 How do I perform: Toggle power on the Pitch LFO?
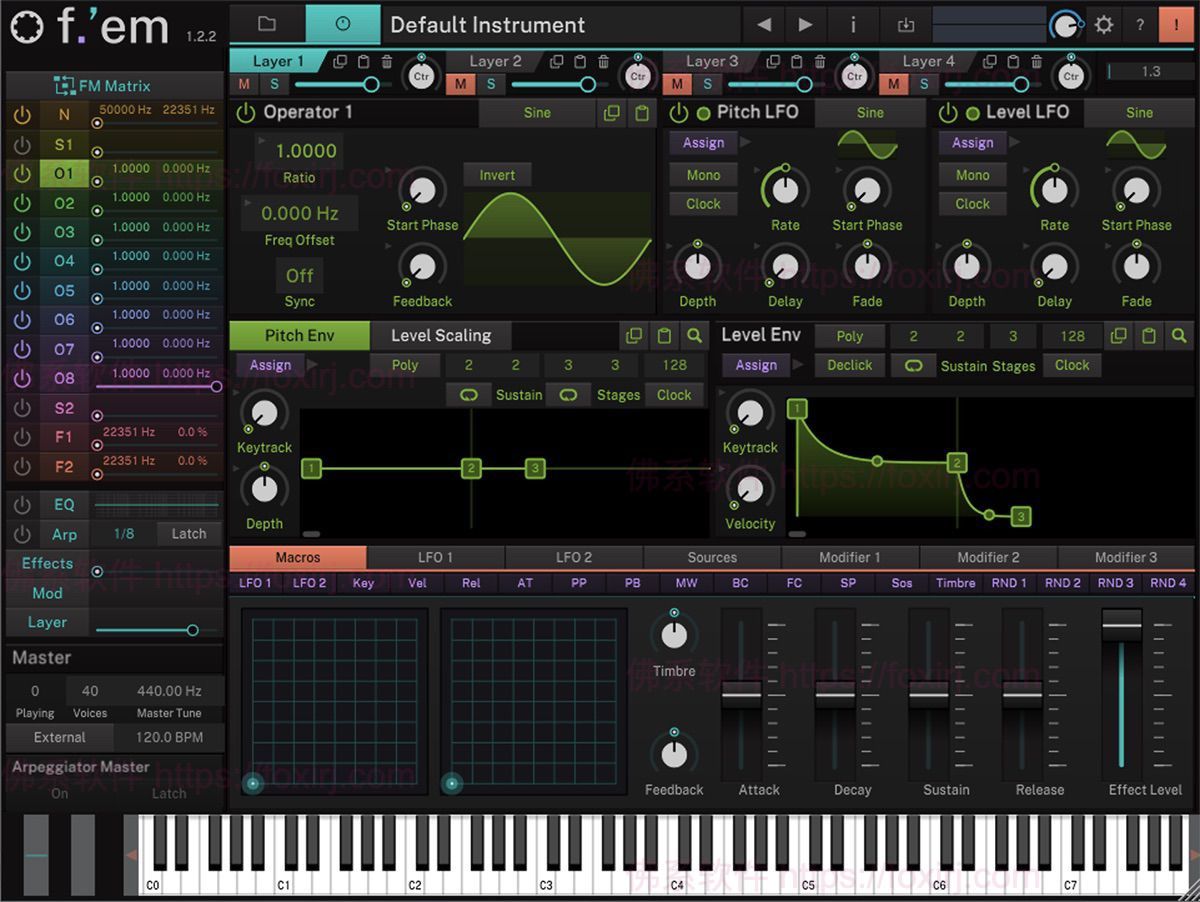click(678, 112)
